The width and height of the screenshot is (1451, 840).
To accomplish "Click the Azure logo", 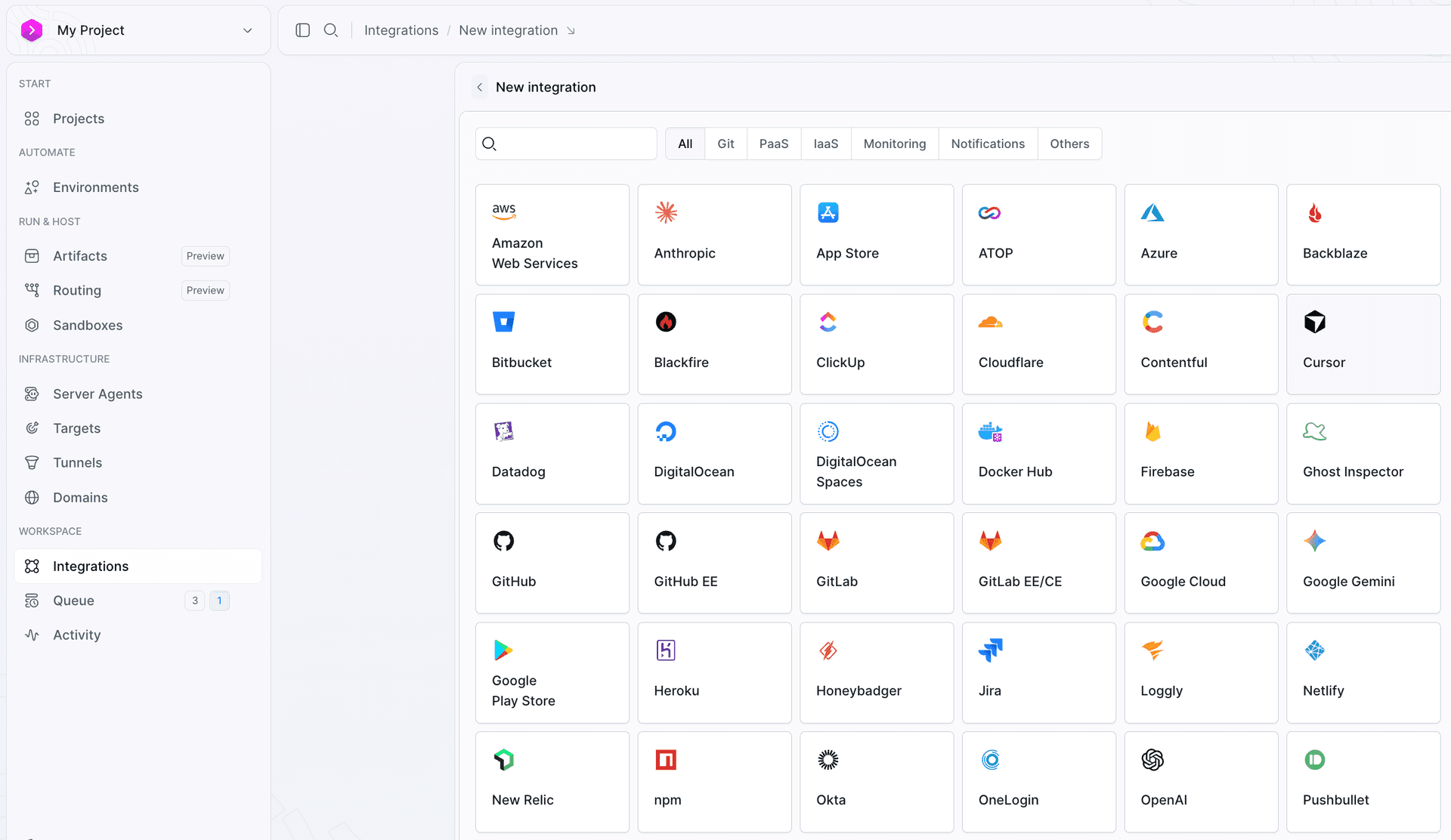I will point(1152,213).
